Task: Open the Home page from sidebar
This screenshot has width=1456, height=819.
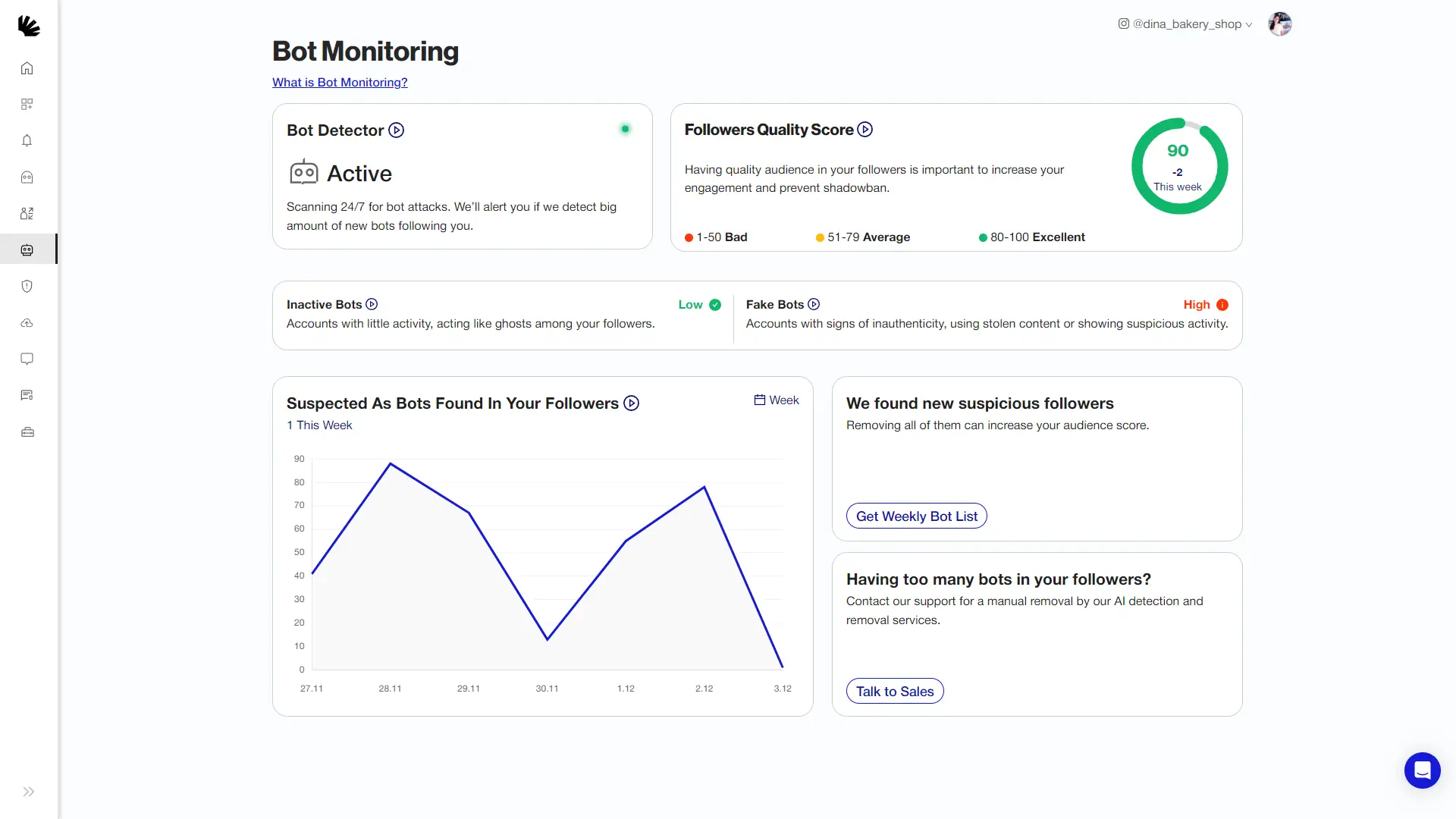Action: (x=27, y=67)
